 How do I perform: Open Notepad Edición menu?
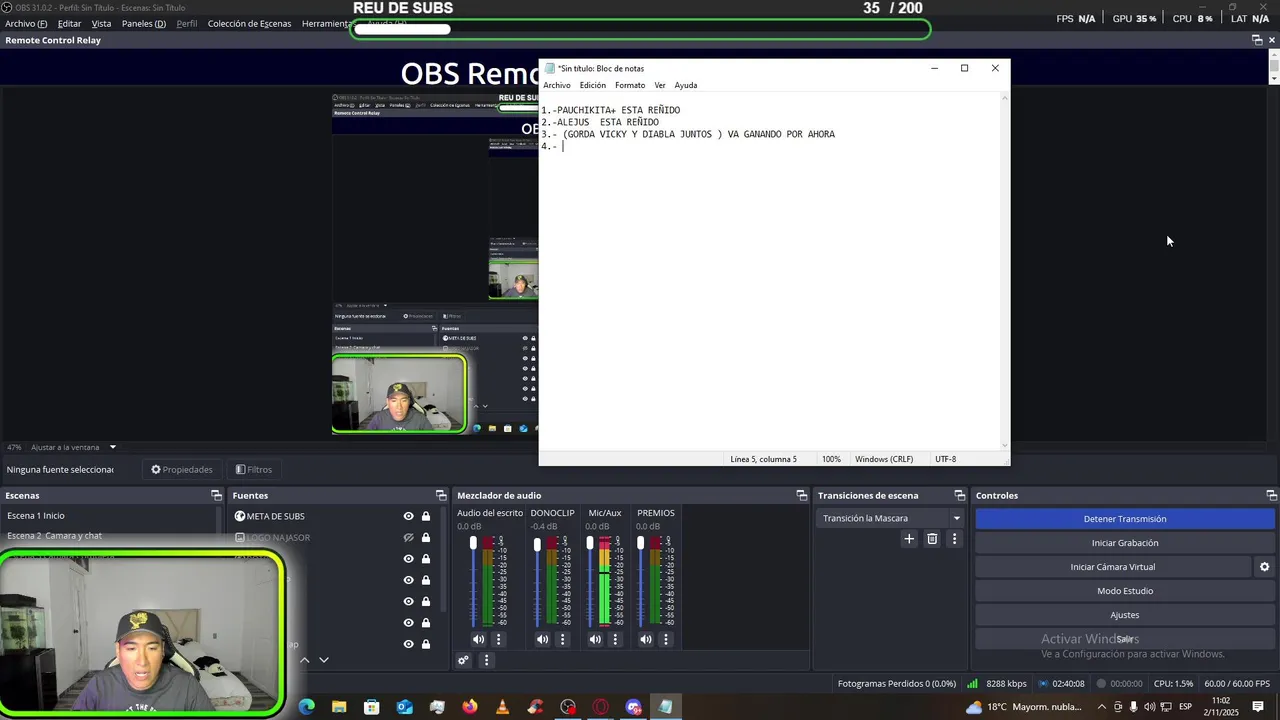pyautogui.click(x=593, y=85)
